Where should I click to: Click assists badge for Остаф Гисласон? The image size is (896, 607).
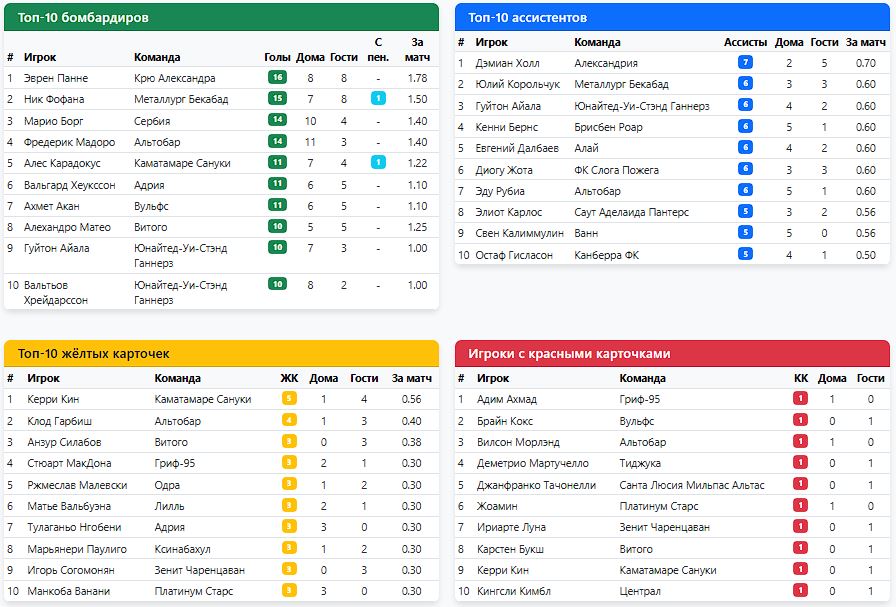pyautogui.click(x=745, y=255)
